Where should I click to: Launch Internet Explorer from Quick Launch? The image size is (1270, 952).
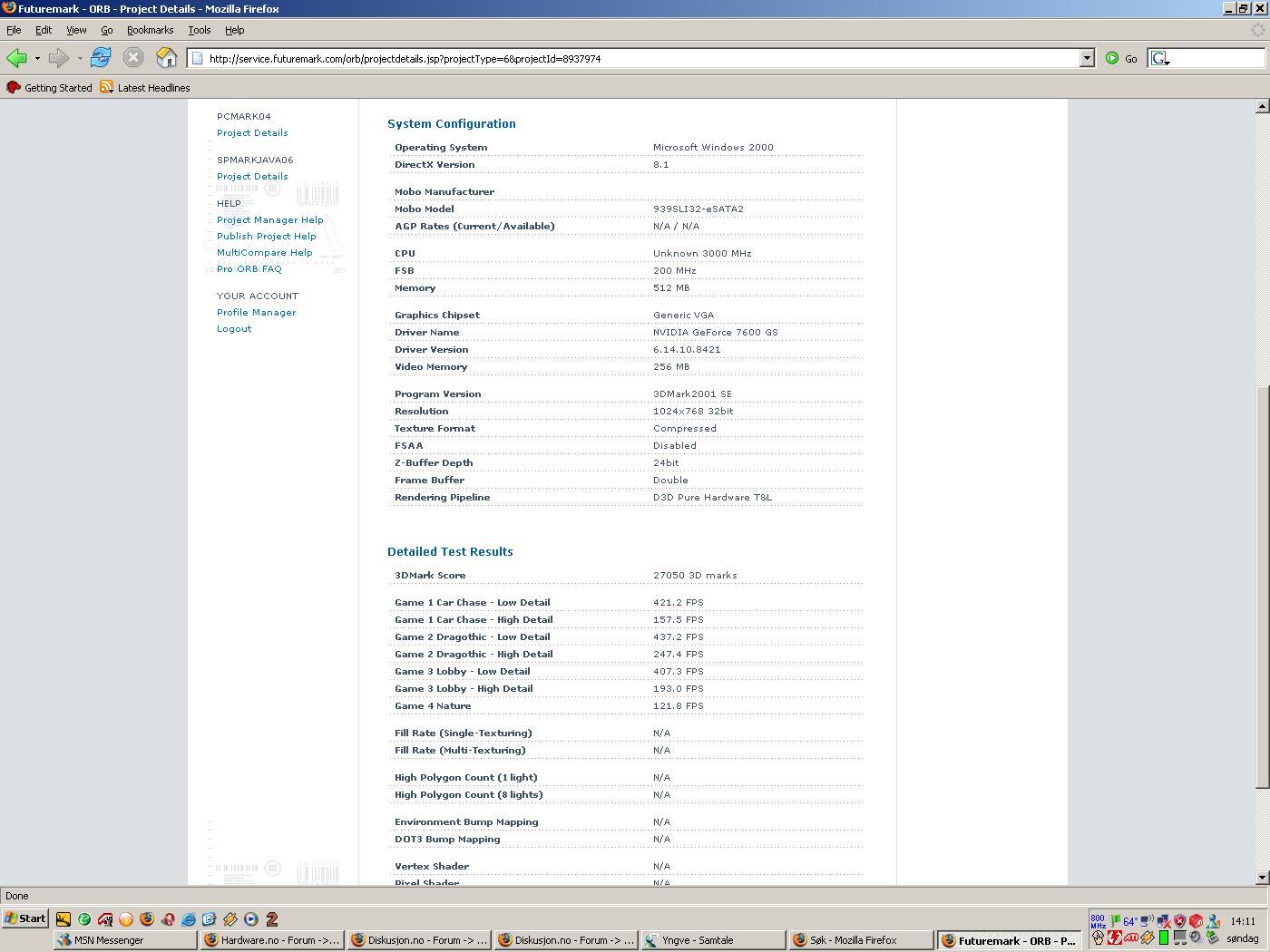[189, 918]
